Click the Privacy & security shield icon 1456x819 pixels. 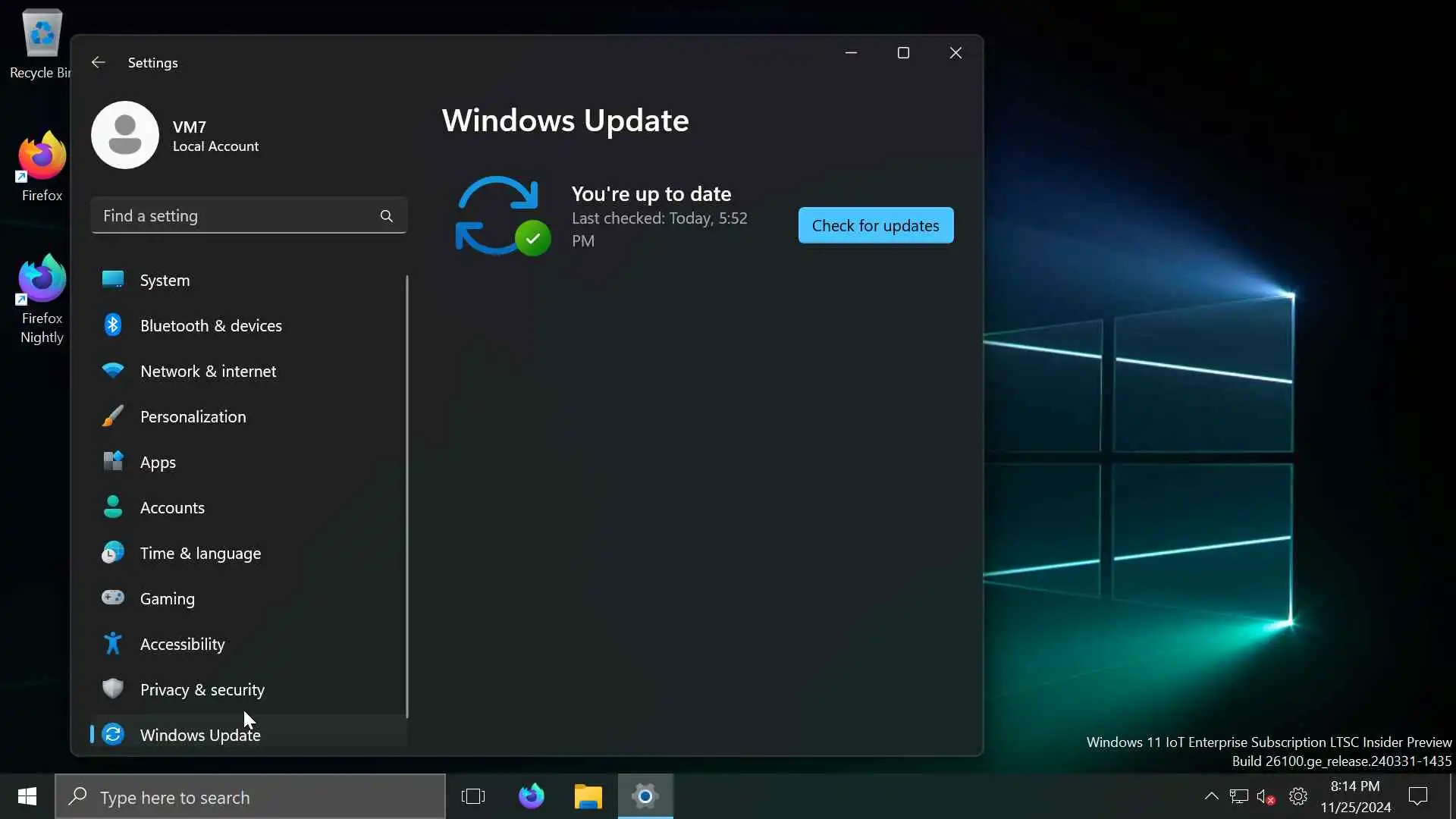(113, 689)
